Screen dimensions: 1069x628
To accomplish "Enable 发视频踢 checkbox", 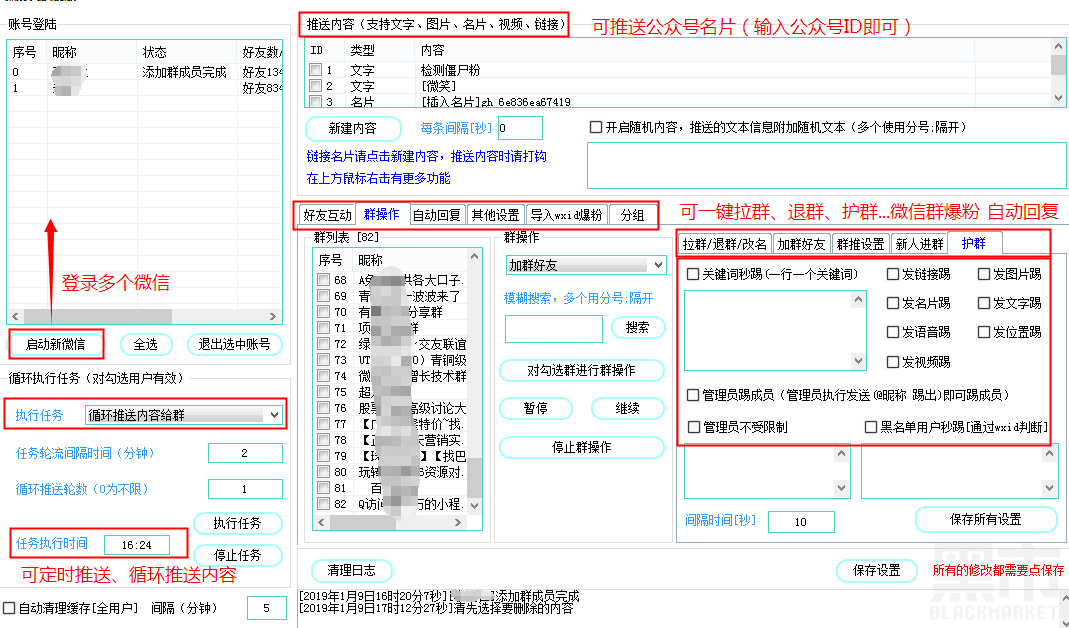I will tap(893, 361).
